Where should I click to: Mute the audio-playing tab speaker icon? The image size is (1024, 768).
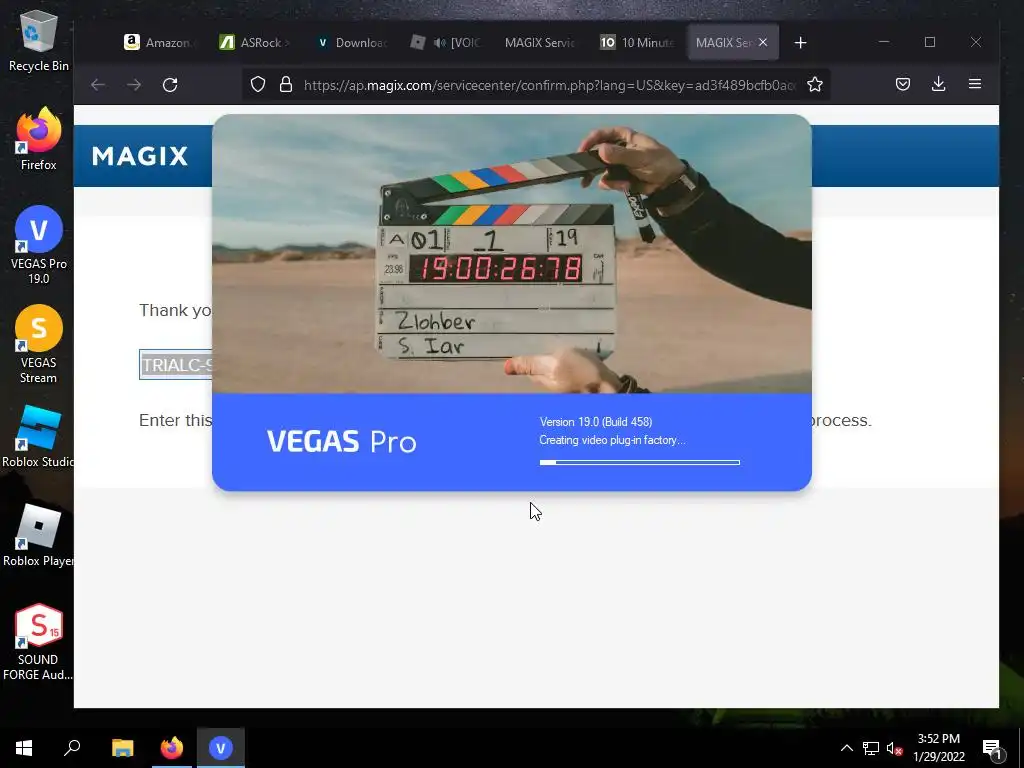pos(440,42)
